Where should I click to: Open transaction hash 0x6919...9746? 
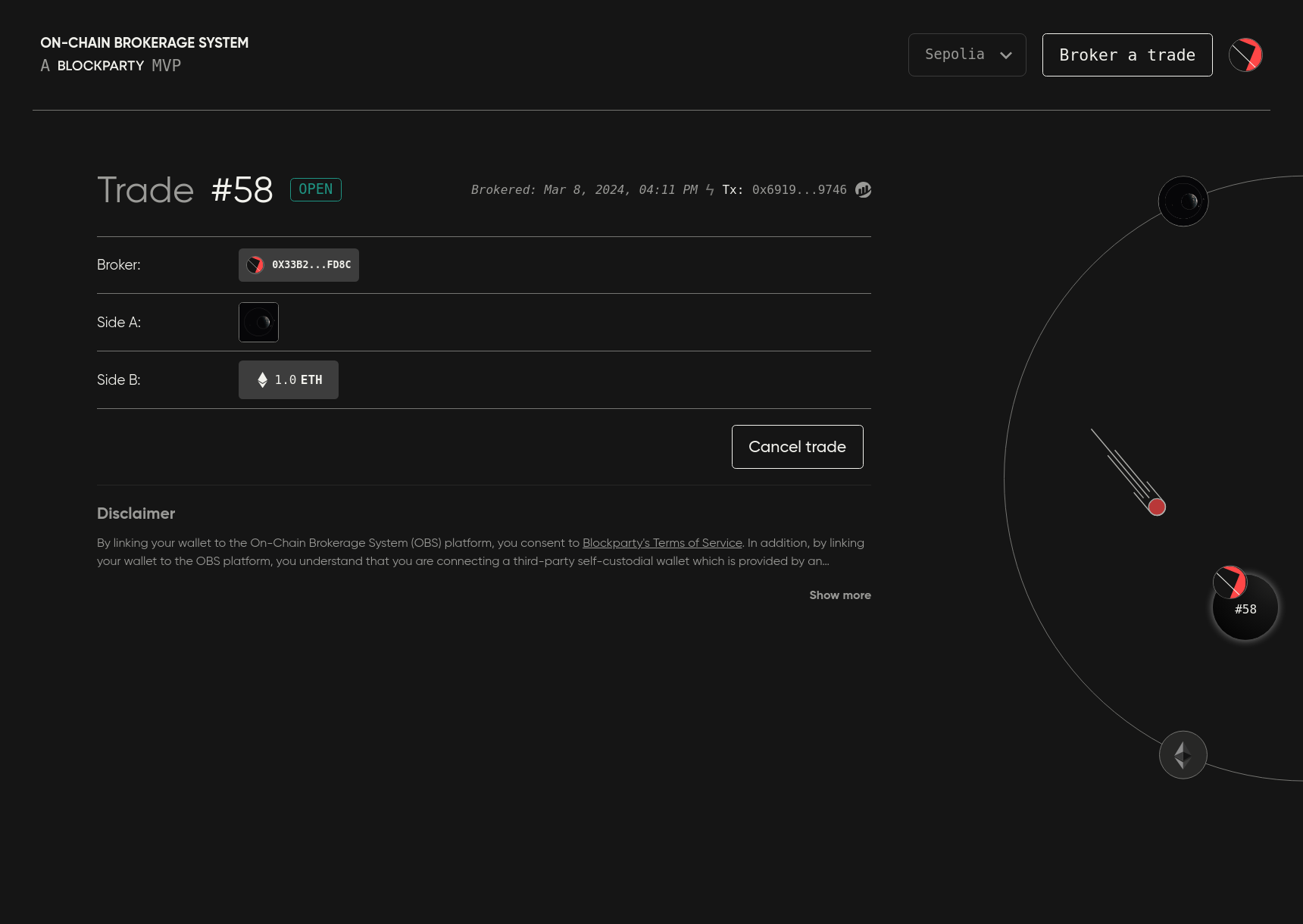(x=798, y=190)
